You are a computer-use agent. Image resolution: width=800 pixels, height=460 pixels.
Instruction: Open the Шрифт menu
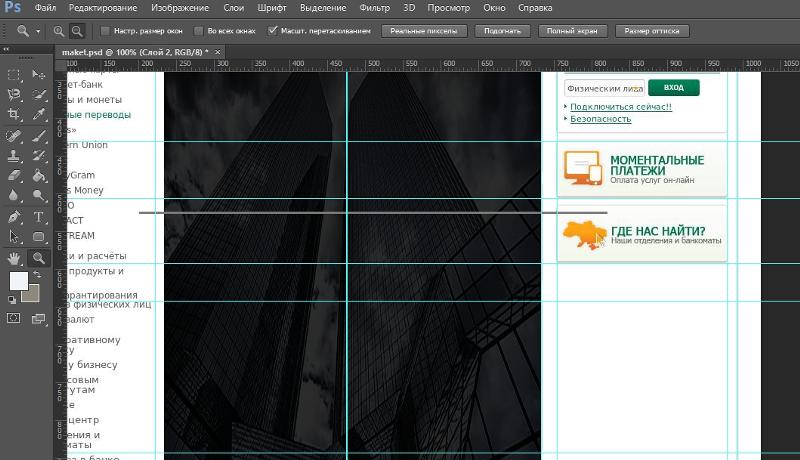(x=272, y=8)
